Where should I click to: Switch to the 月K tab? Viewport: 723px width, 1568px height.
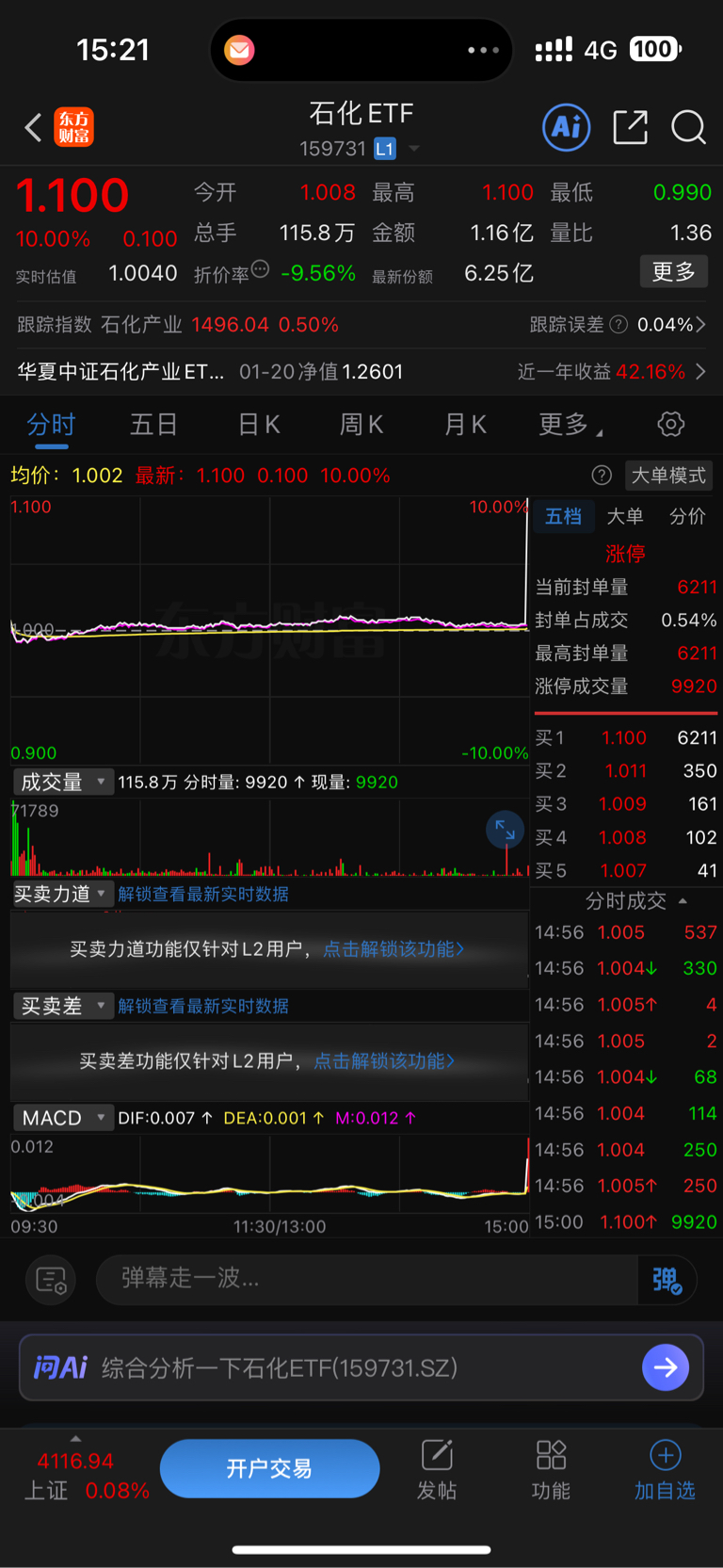(x=465, y=425)
